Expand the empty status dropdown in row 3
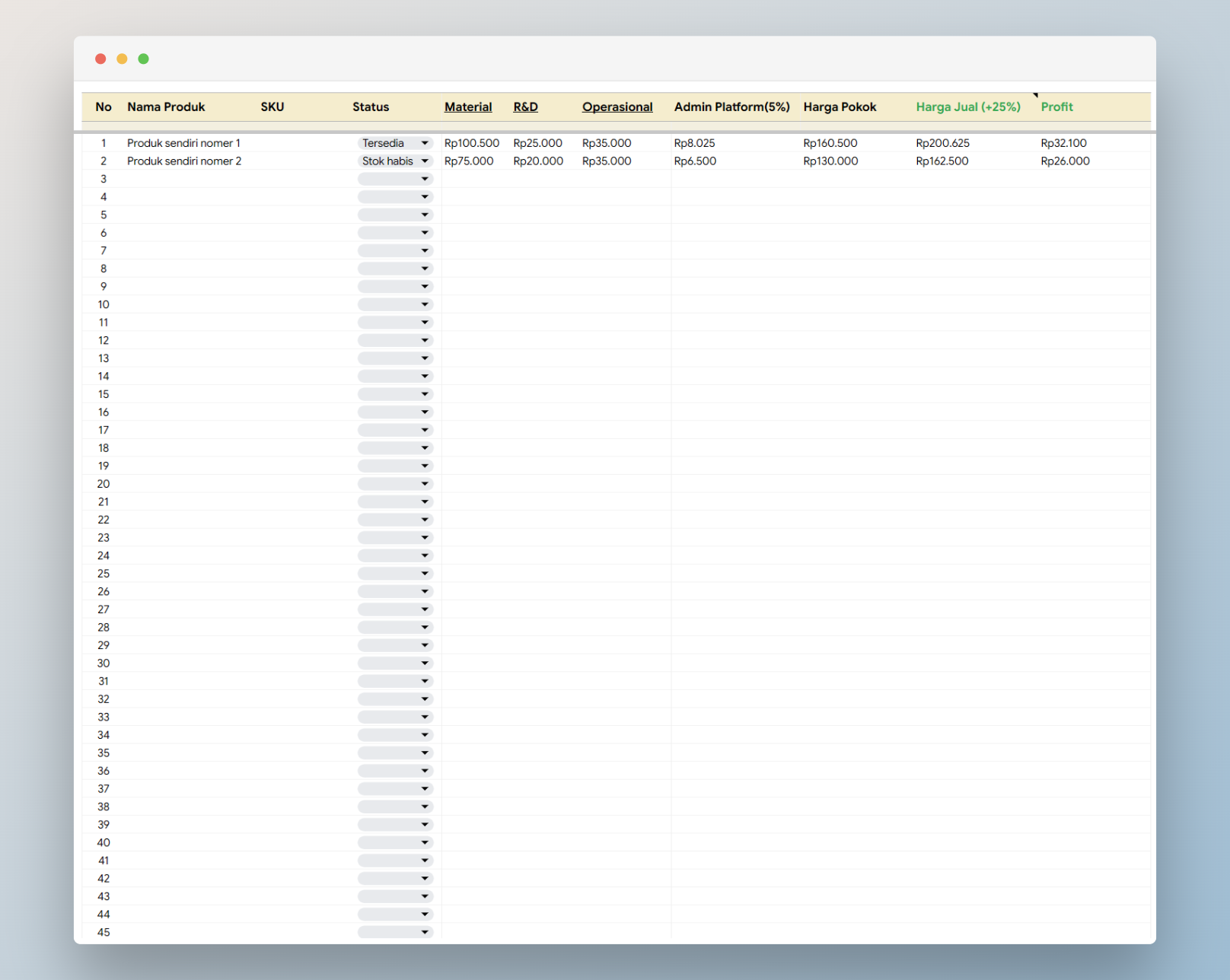Image resolution: width=1230 pixels, height=980 pixels. coord(395,179)
